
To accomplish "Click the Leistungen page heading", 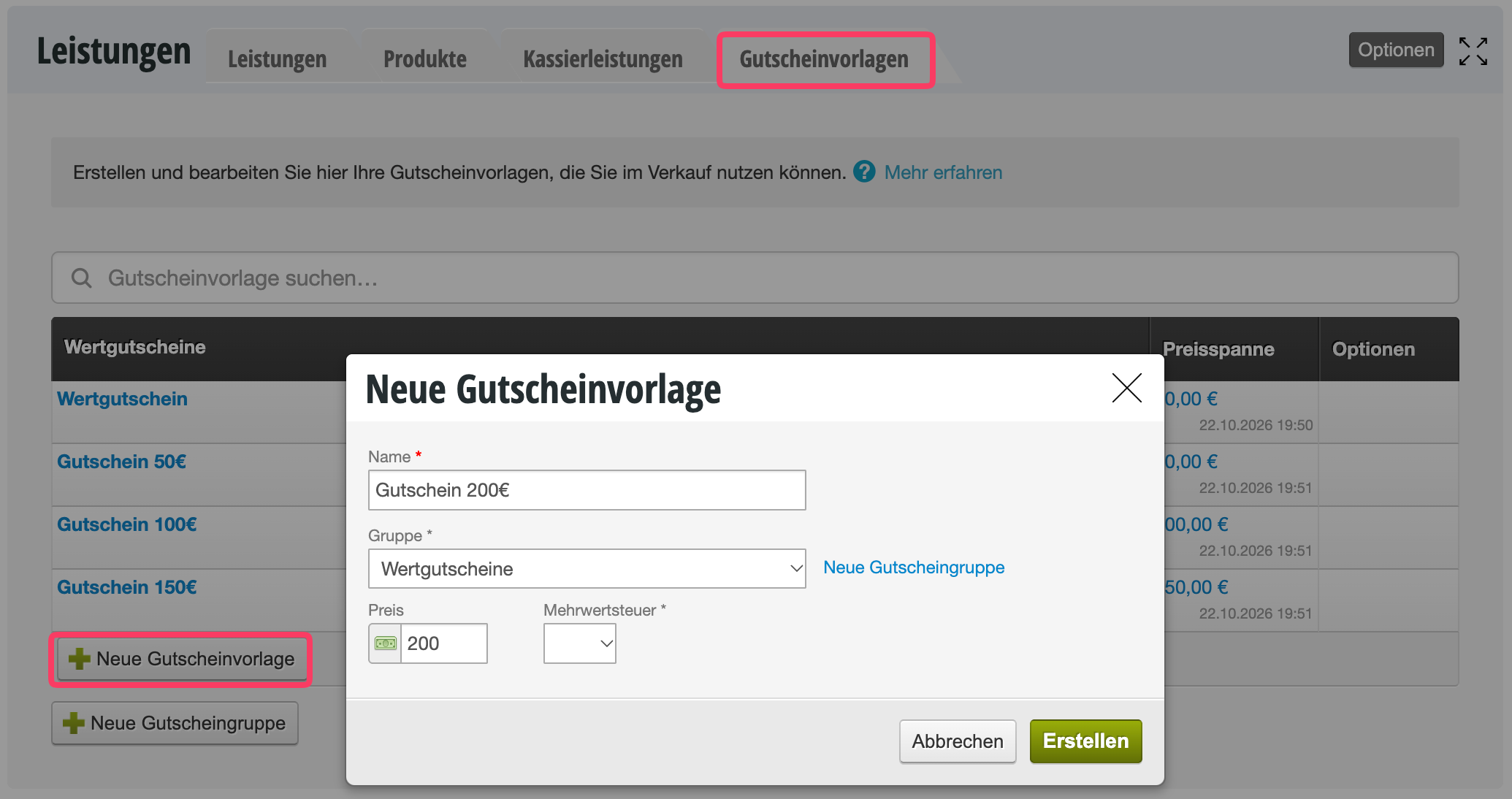I will coord(114,51).
